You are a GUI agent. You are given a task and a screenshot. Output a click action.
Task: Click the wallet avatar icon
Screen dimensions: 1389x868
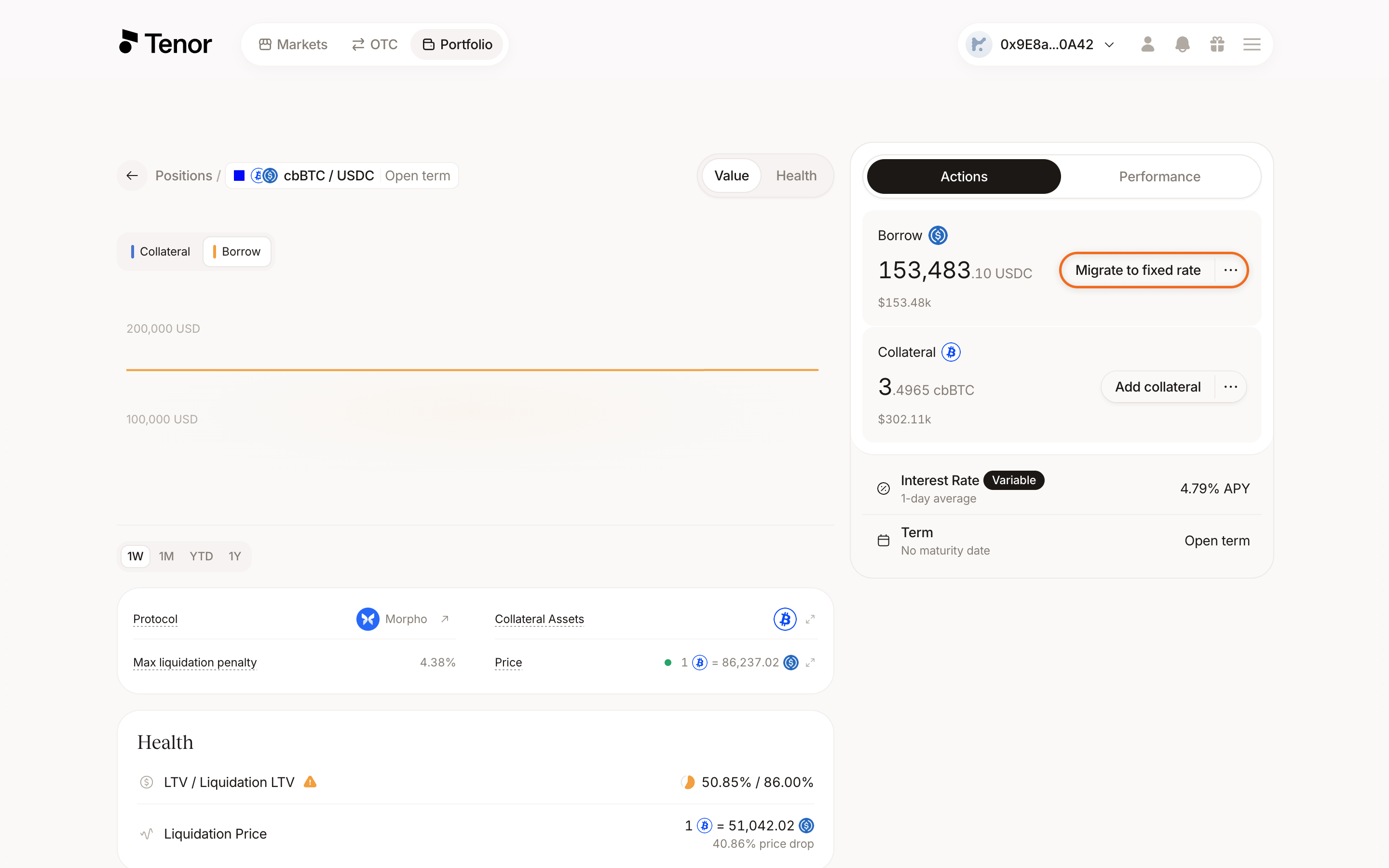(x=979, y=44)
